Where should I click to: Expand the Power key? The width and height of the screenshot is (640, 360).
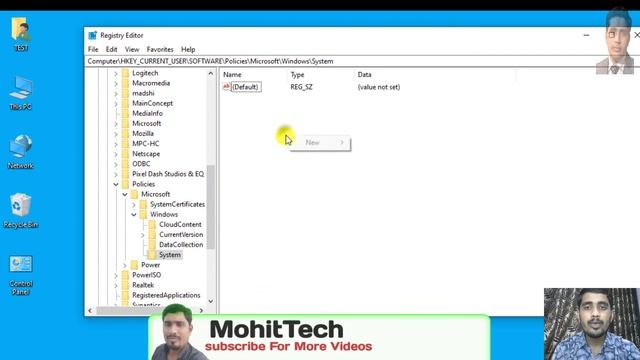point(125,265)
